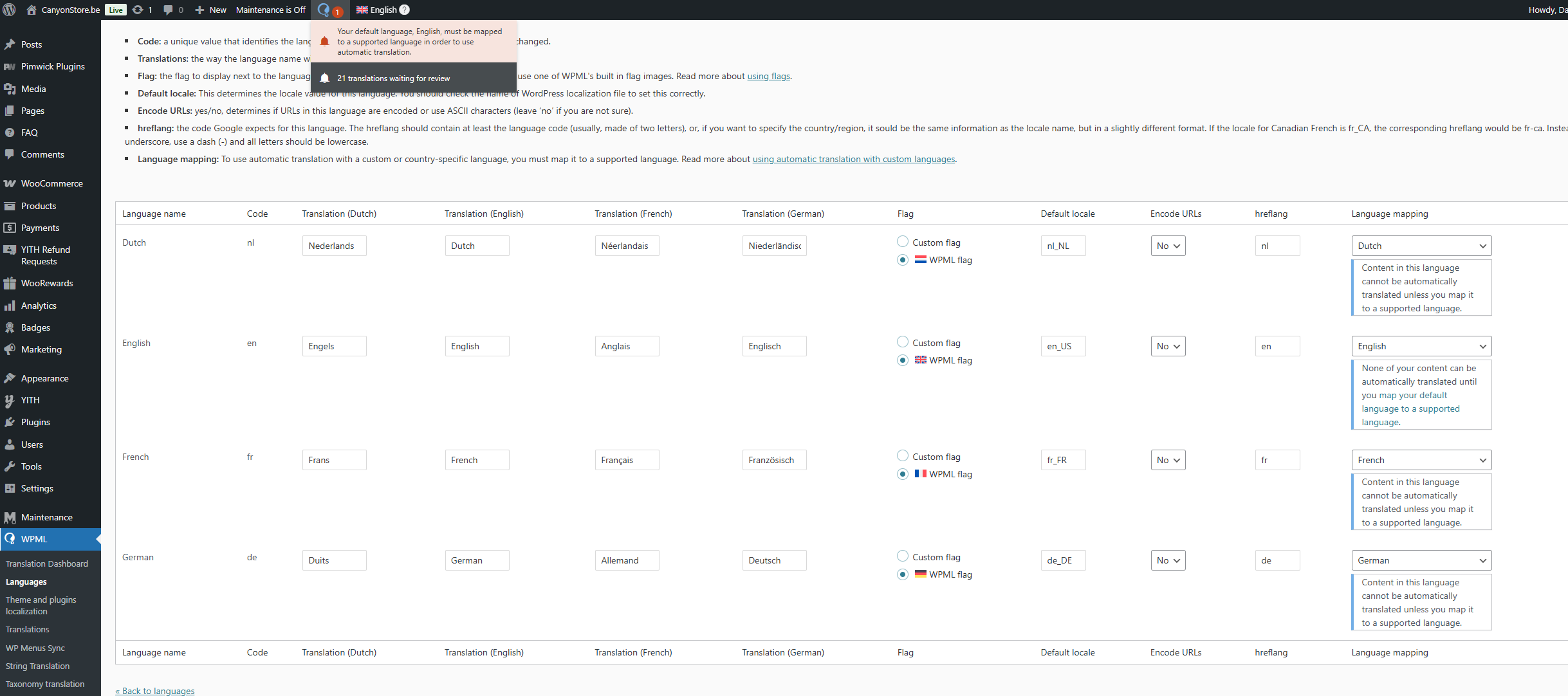The image size is (1568, 696).
Task: Open the using flags link
Action: (768, 76)
